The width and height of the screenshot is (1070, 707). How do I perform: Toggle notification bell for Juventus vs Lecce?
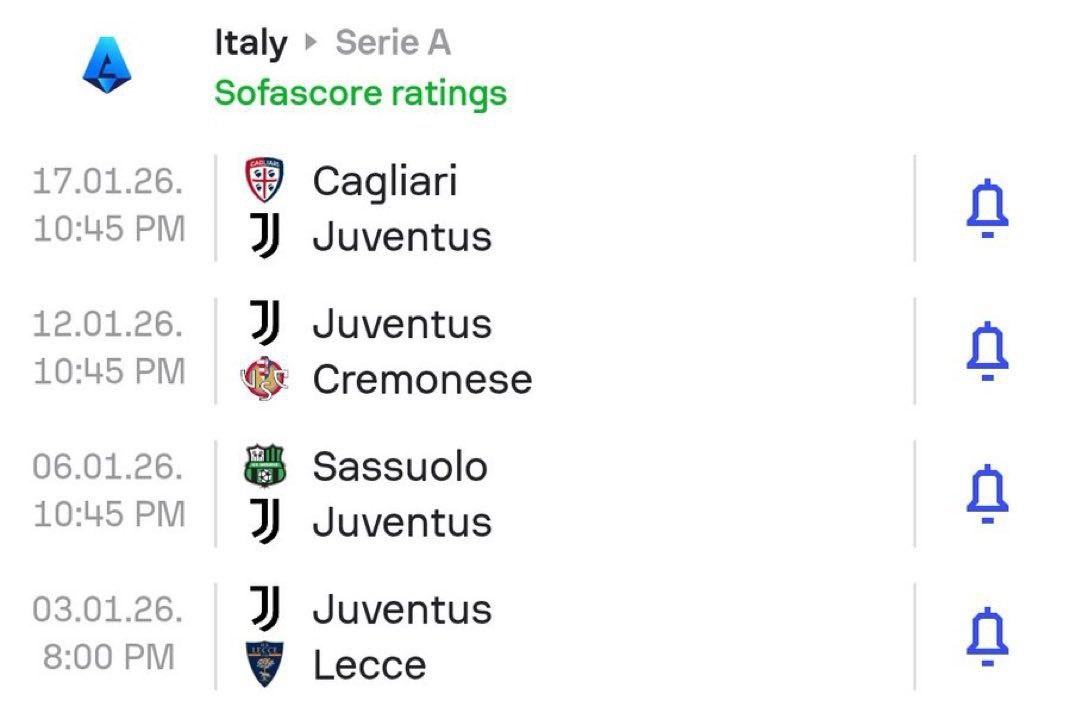(x=987, y=636)
